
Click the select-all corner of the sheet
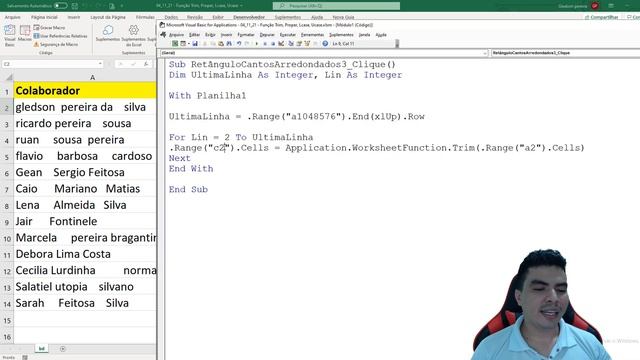[8, 77]
